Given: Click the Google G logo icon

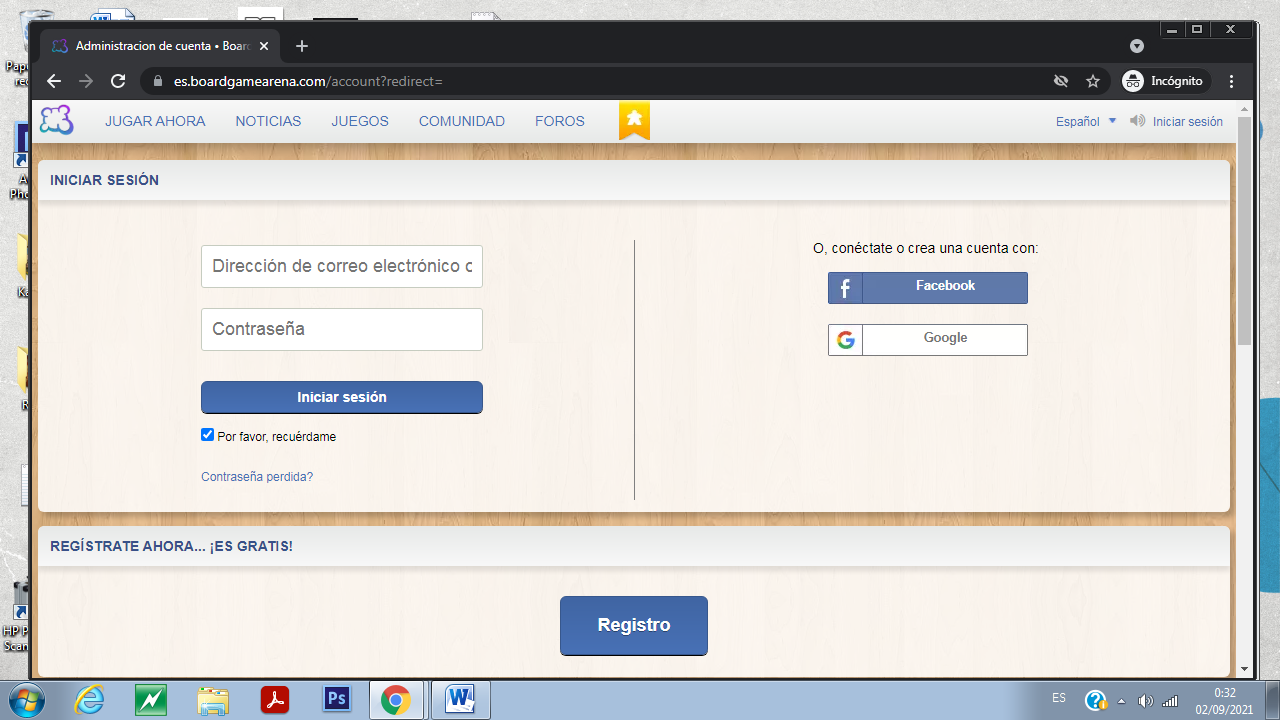Looking at the screenshot, I should click(x=846, y=340).
